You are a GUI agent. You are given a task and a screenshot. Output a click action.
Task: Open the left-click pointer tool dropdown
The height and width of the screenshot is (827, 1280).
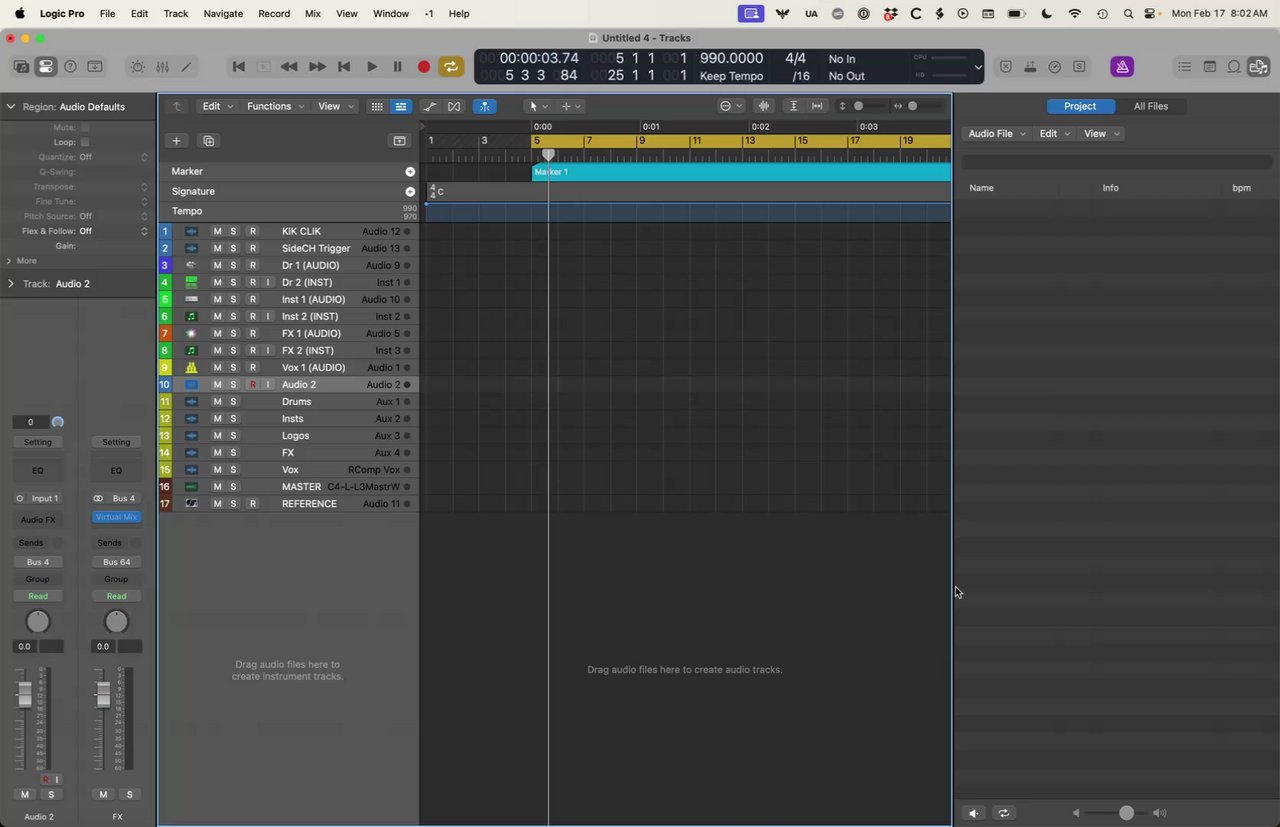pos(538,106)
